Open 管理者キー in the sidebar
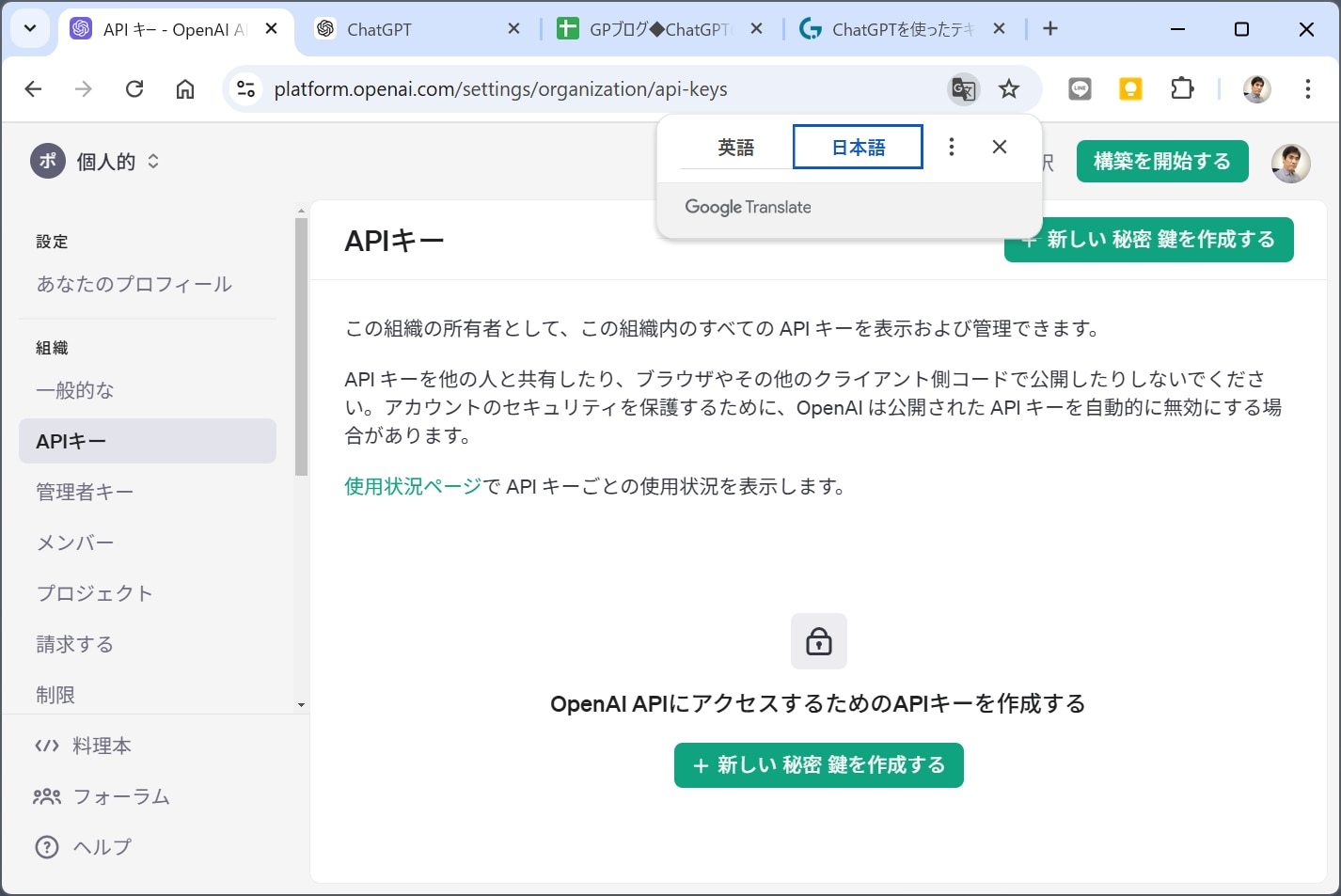Image resolution: width=1341 pixels, height=896 pixels. point(85,492)
